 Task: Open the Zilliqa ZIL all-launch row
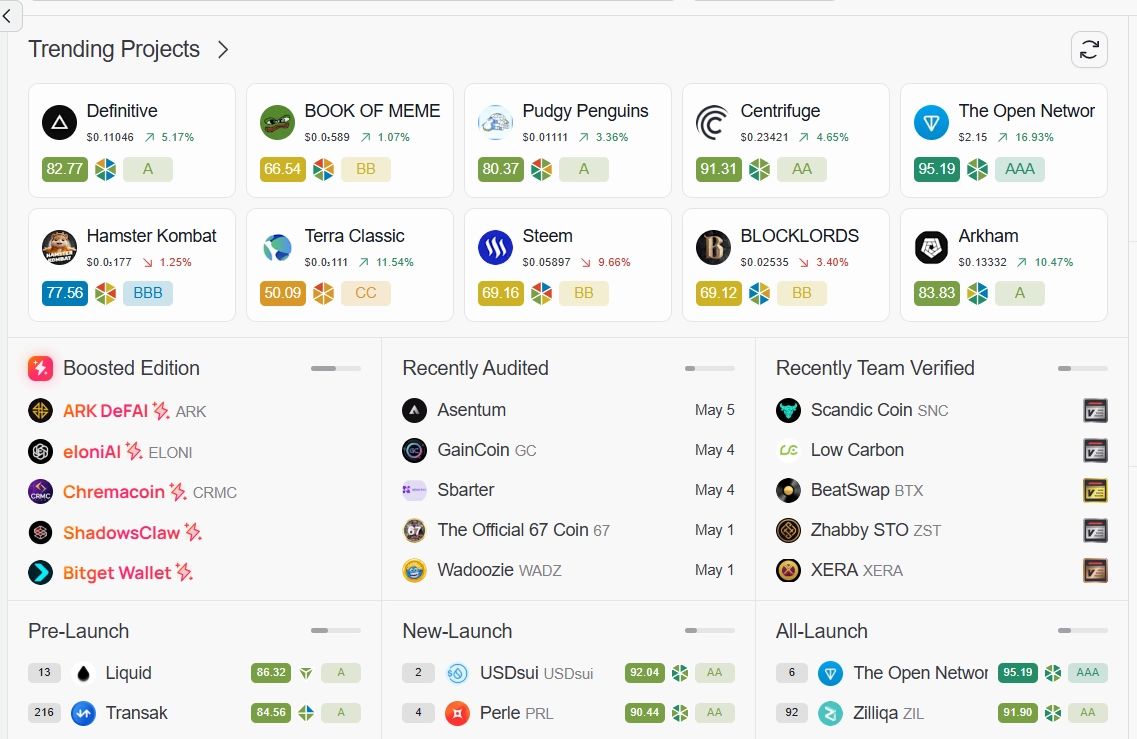point(942,713)
